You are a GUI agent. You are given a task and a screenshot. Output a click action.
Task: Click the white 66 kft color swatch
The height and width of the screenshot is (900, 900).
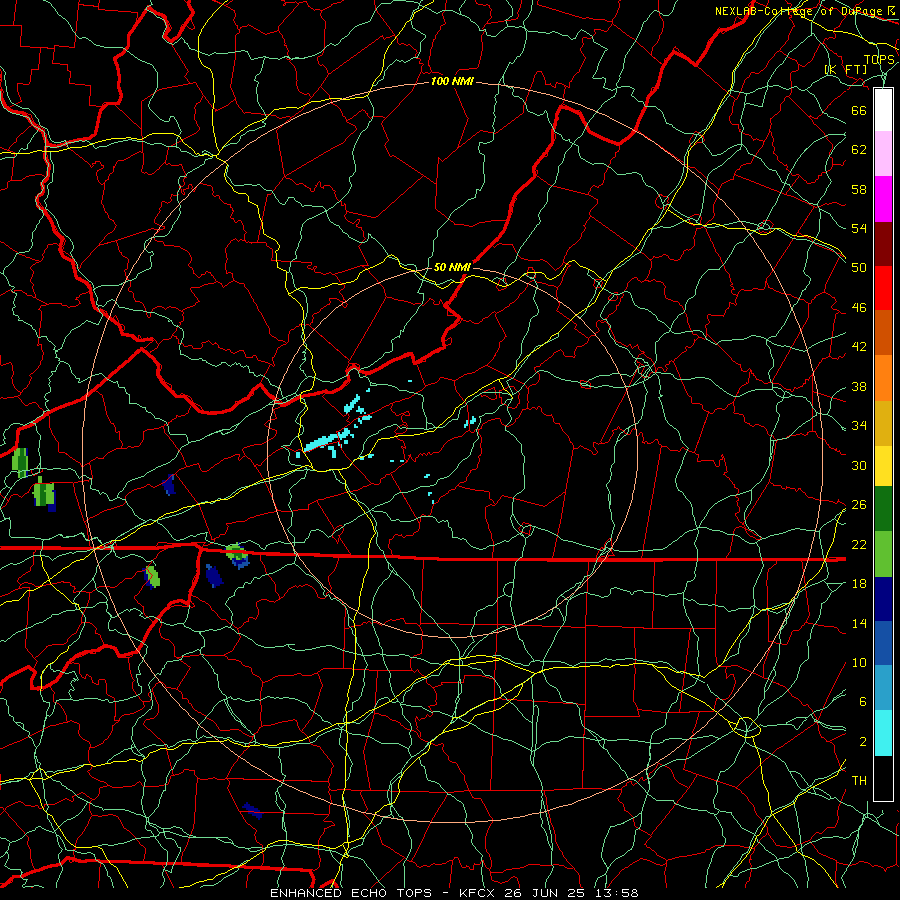(x=883, y=110)
